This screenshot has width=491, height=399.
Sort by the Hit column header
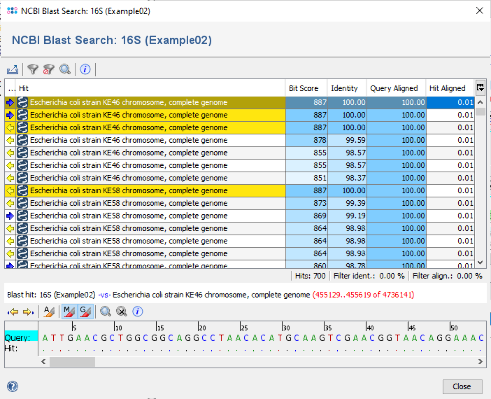pos(151,88)
